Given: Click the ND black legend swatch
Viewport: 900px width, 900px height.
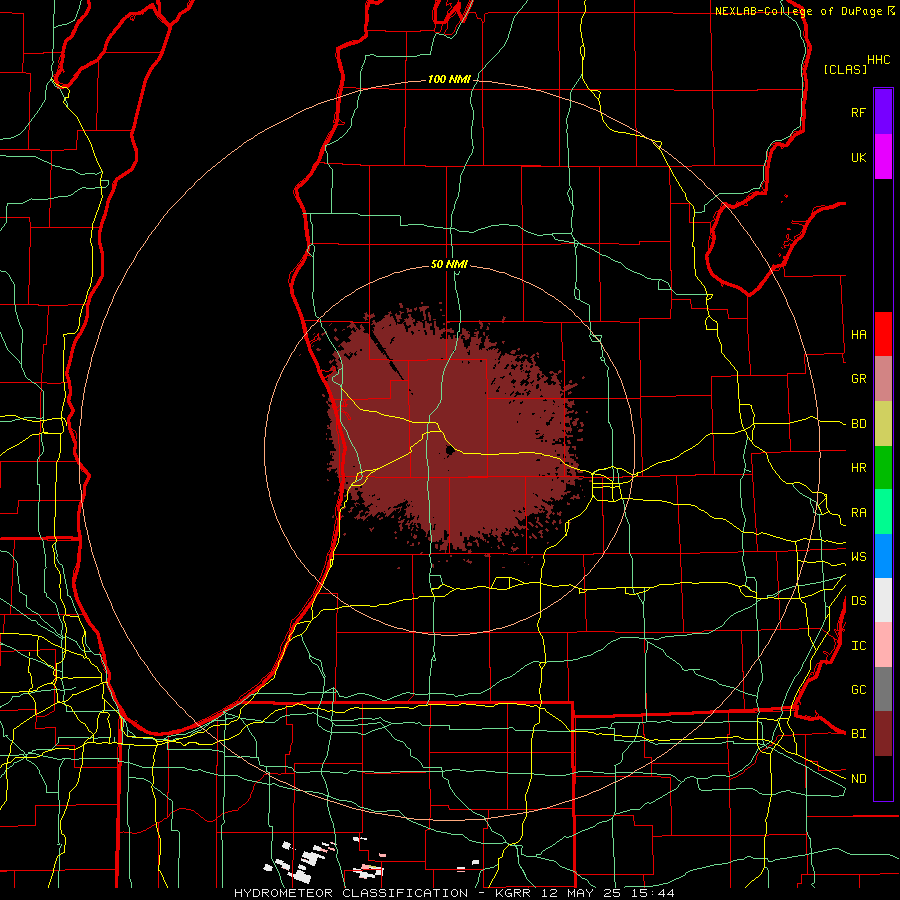Looking at the screenshot, I should coord(883,778).
